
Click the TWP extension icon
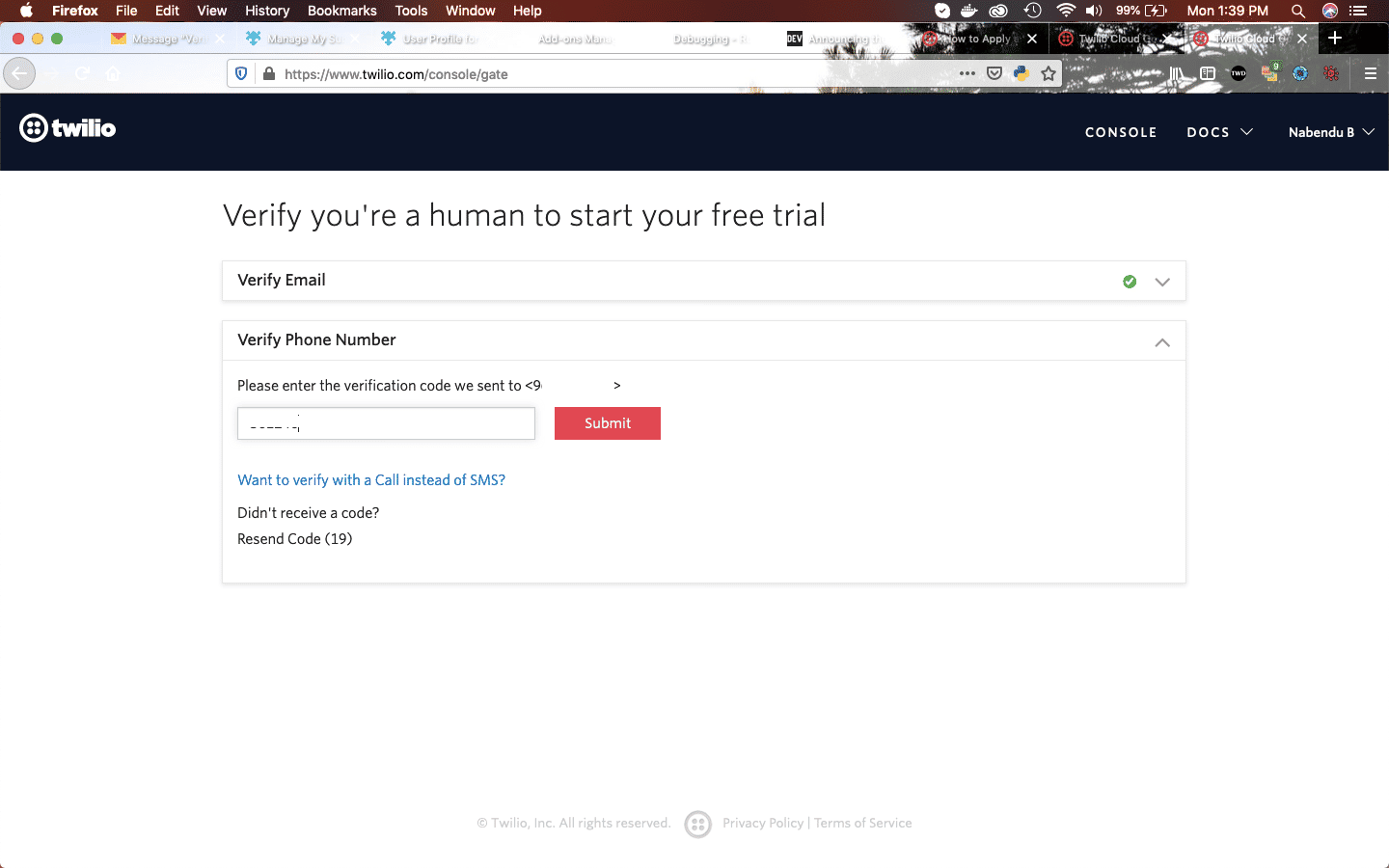coord(1239,73)
